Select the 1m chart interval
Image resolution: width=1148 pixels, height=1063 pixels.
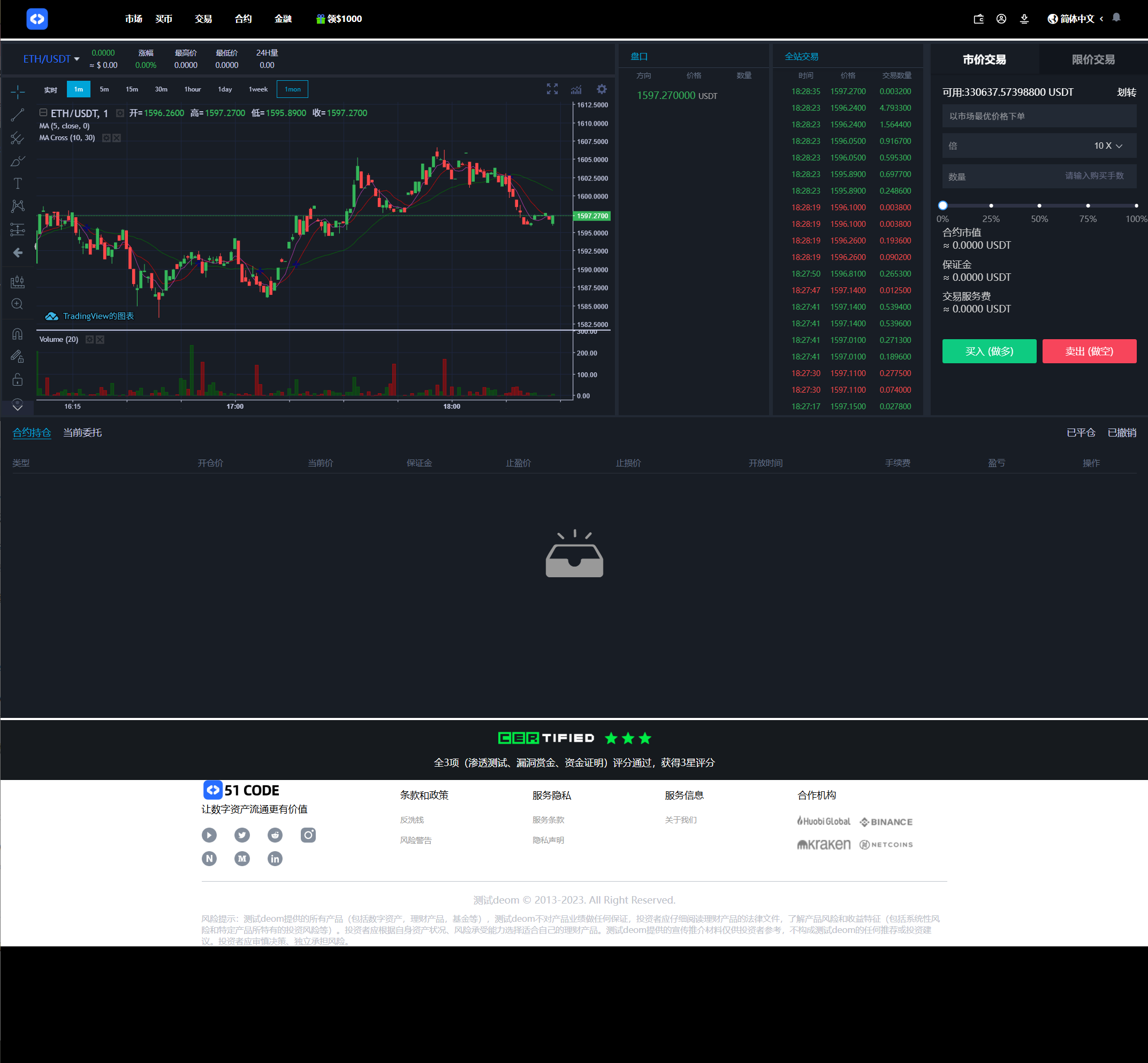78,89
